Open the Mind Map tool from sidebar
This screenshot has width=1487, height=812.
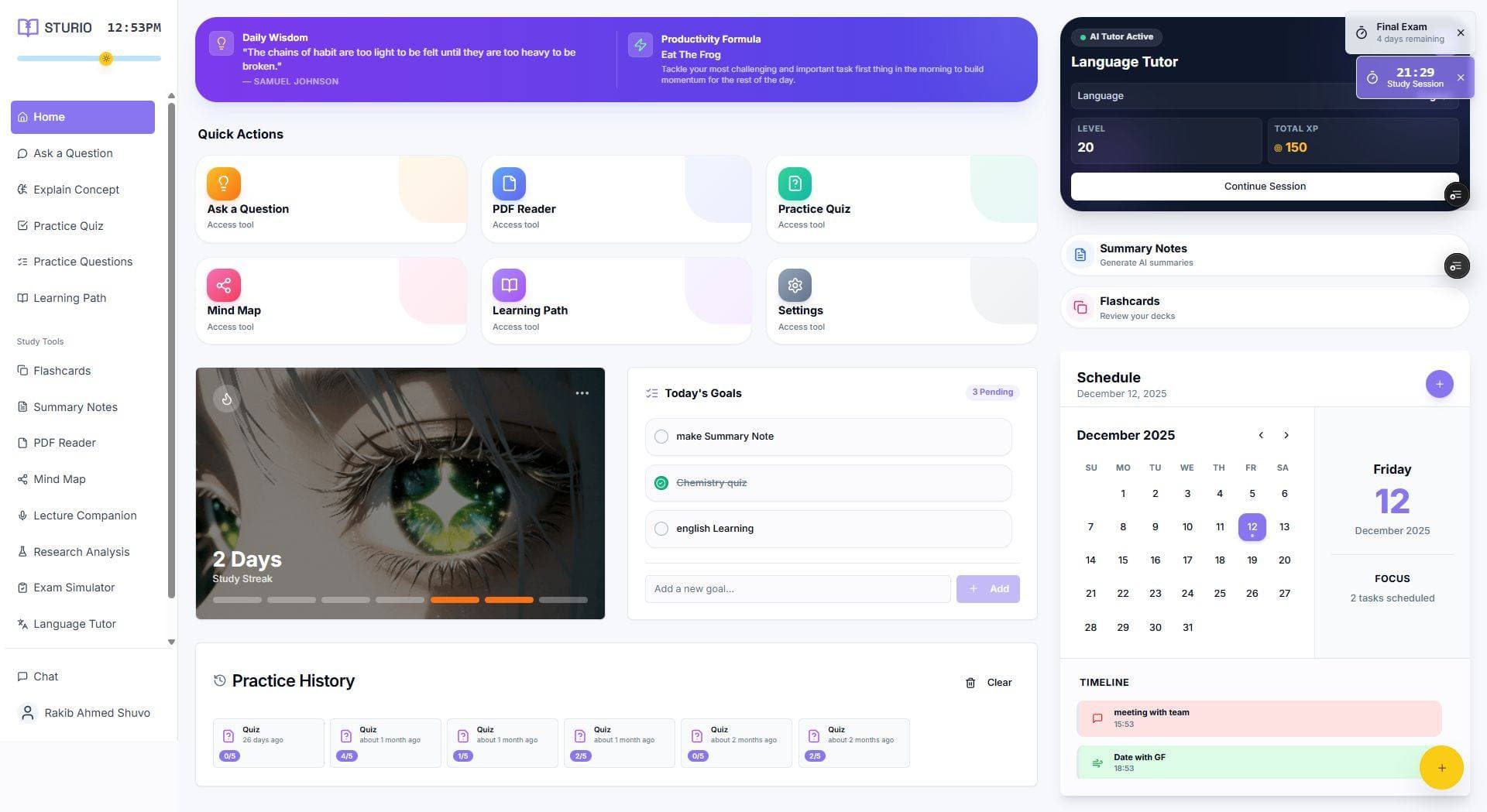[x=22, y=479]
